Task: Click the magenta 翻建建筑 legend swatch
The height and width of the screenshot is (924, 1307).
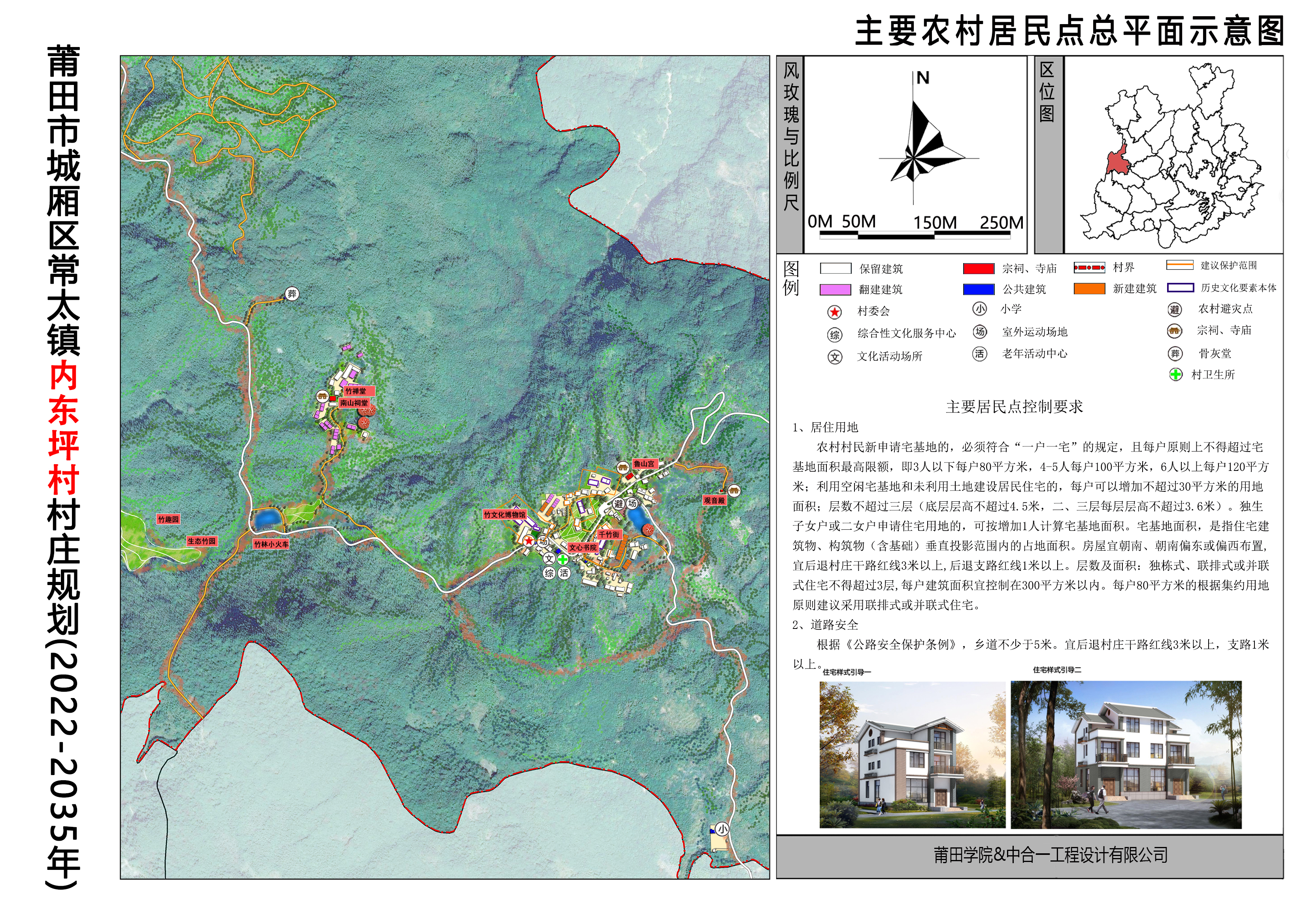Action: click(835, 290)
